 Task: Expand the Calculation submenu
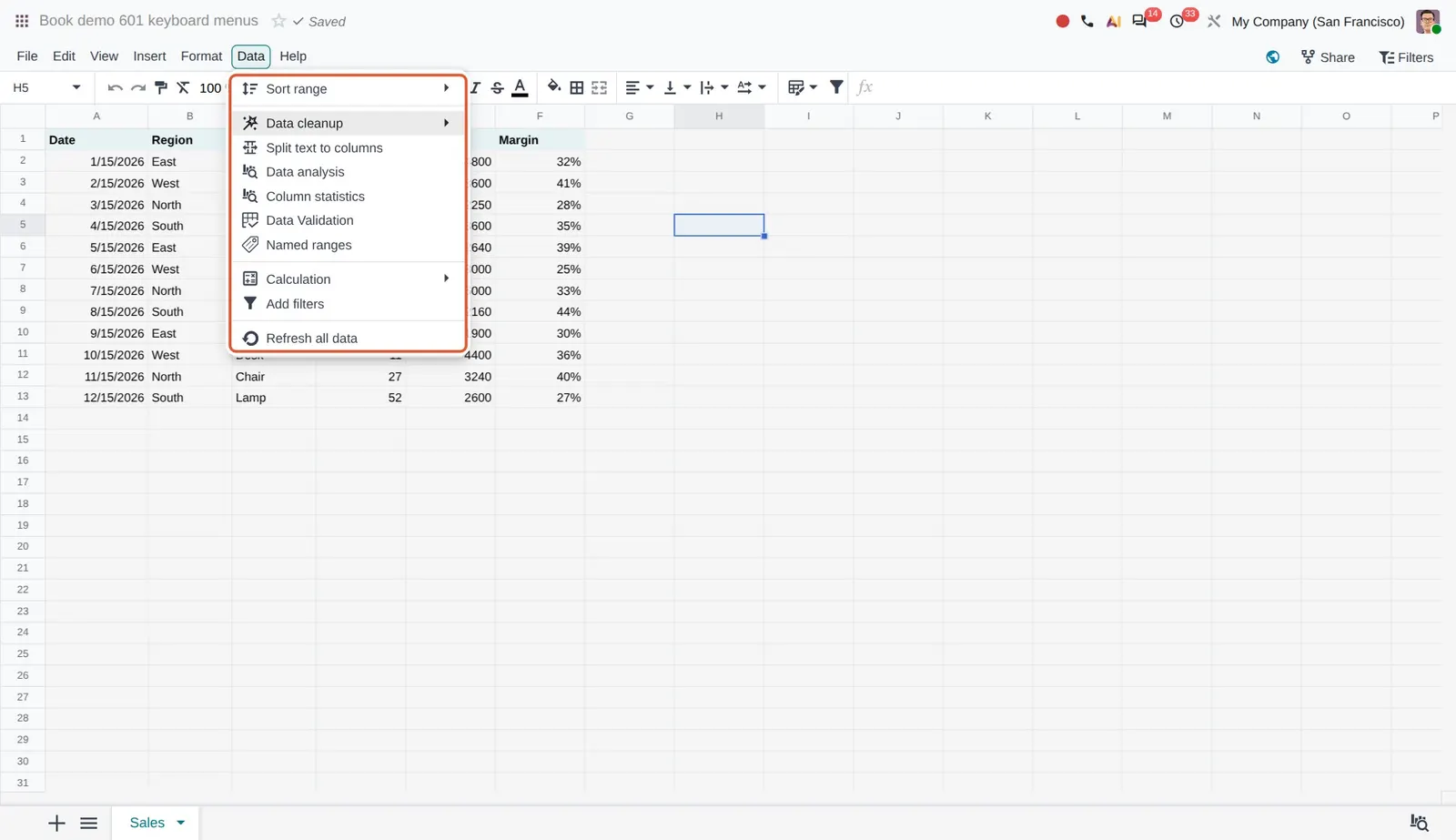(x=348, y=278)
